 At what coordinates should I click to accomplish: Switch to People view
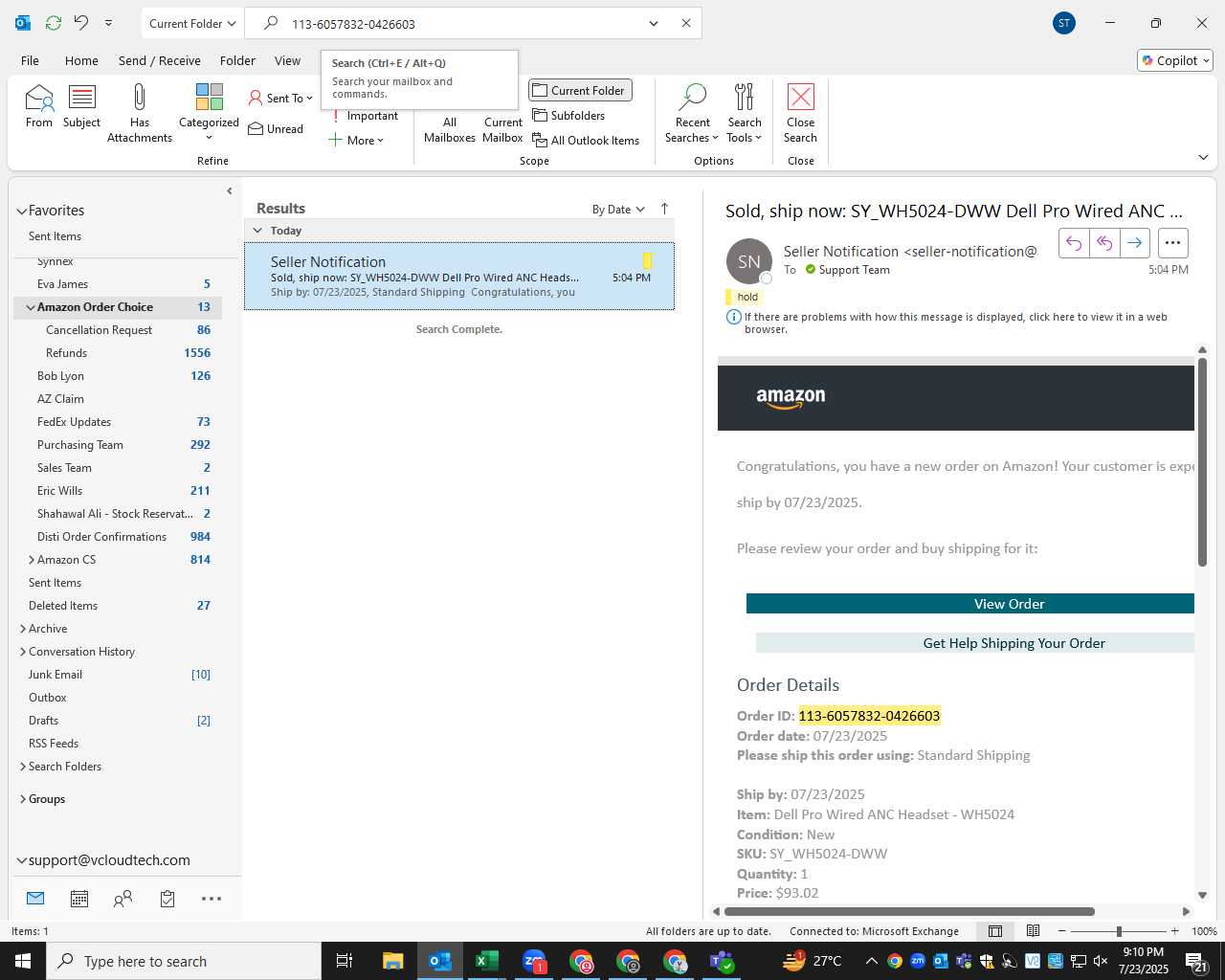pyautogui.click(x=122, y=899)
